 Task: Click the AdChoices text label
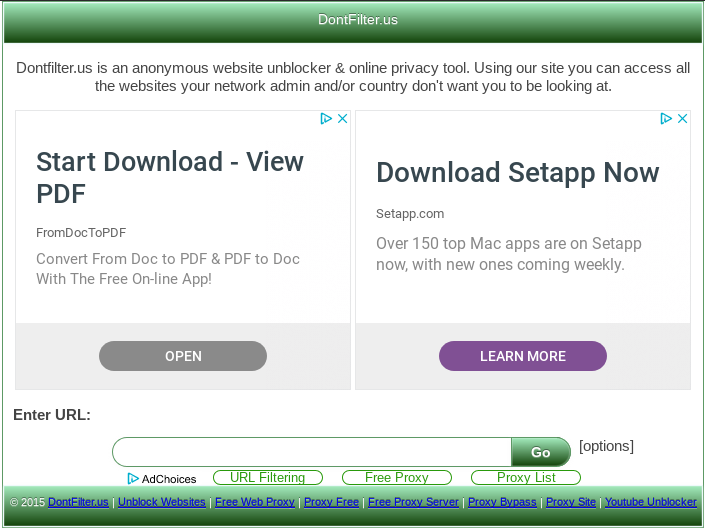click(x=169, y=479)
